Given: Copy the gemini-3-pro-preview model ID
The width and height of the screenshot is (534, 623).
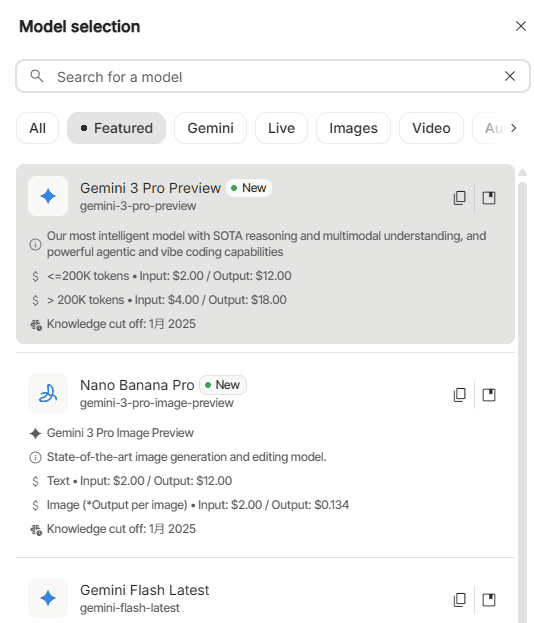Looking at the screenshot, I should [x=460, y=197].
